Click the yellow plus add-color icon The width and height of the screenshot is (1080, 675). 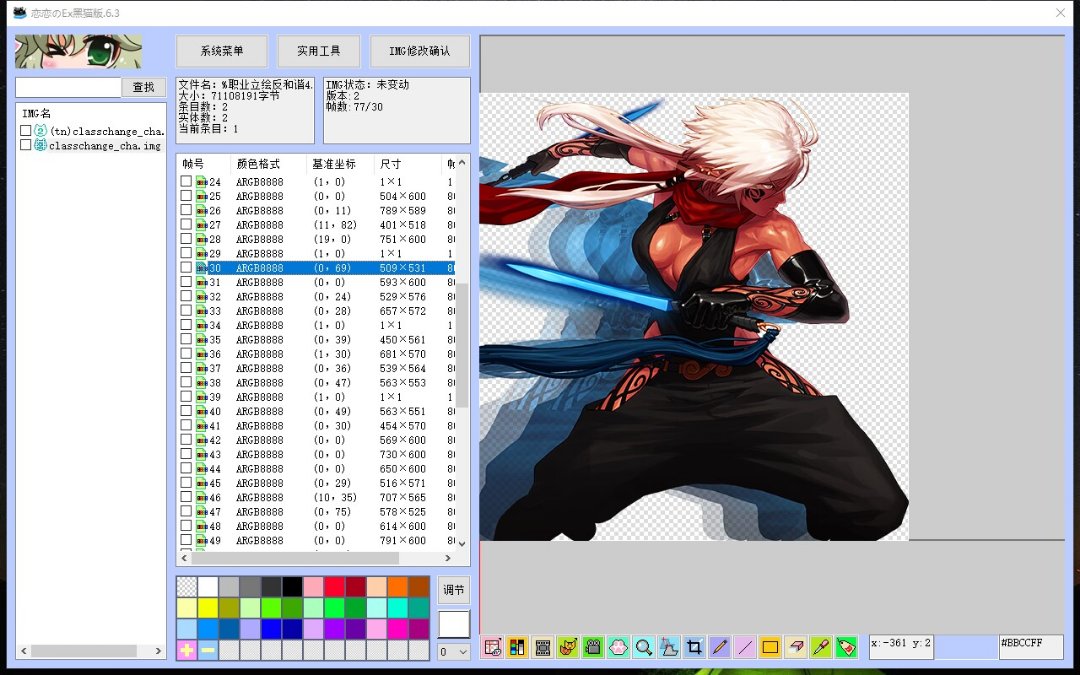tap(187, 650)
